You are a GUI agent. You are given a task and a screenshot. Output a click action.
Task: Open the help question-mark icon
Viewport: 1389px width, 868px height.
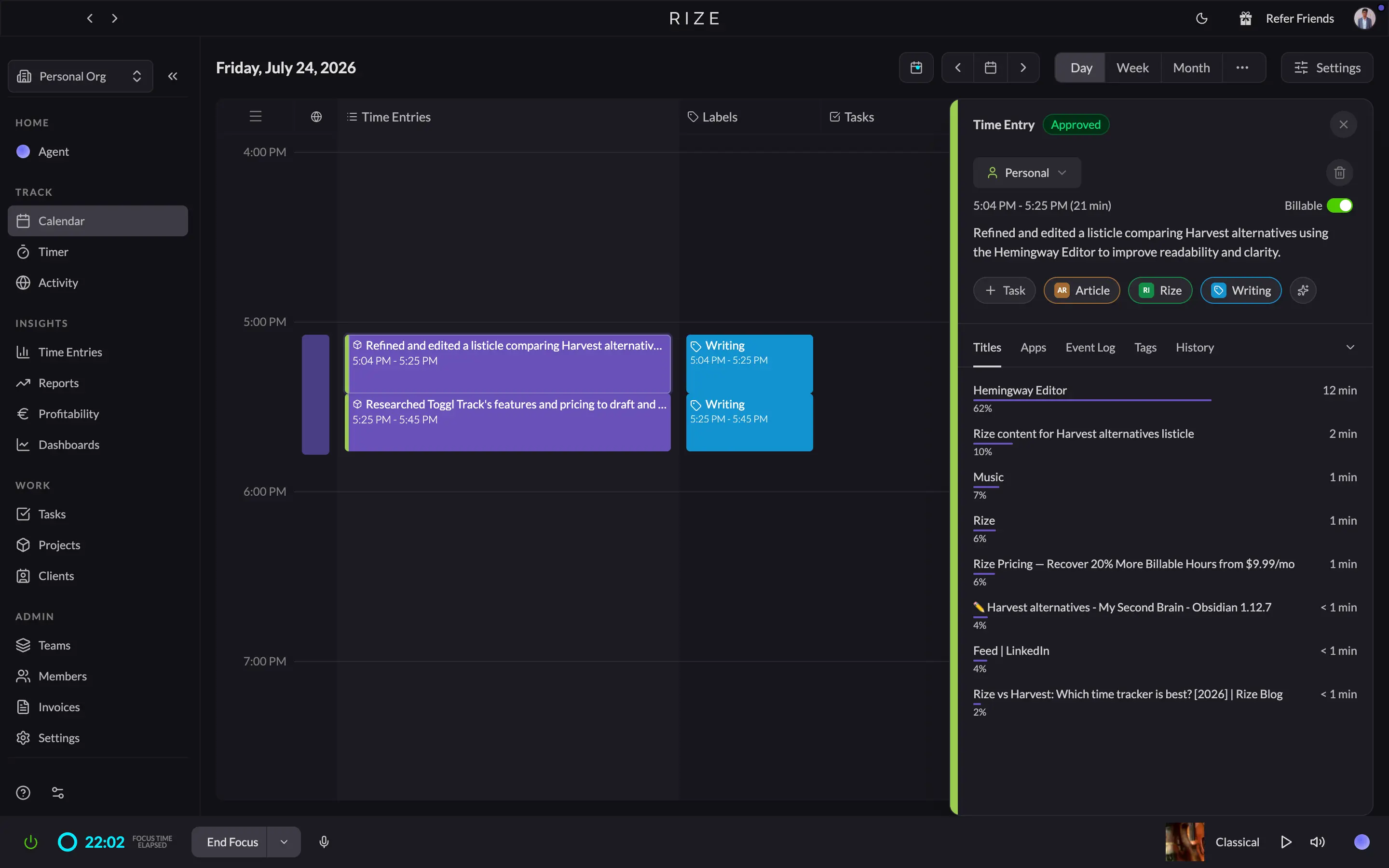[x=23, y=793]
